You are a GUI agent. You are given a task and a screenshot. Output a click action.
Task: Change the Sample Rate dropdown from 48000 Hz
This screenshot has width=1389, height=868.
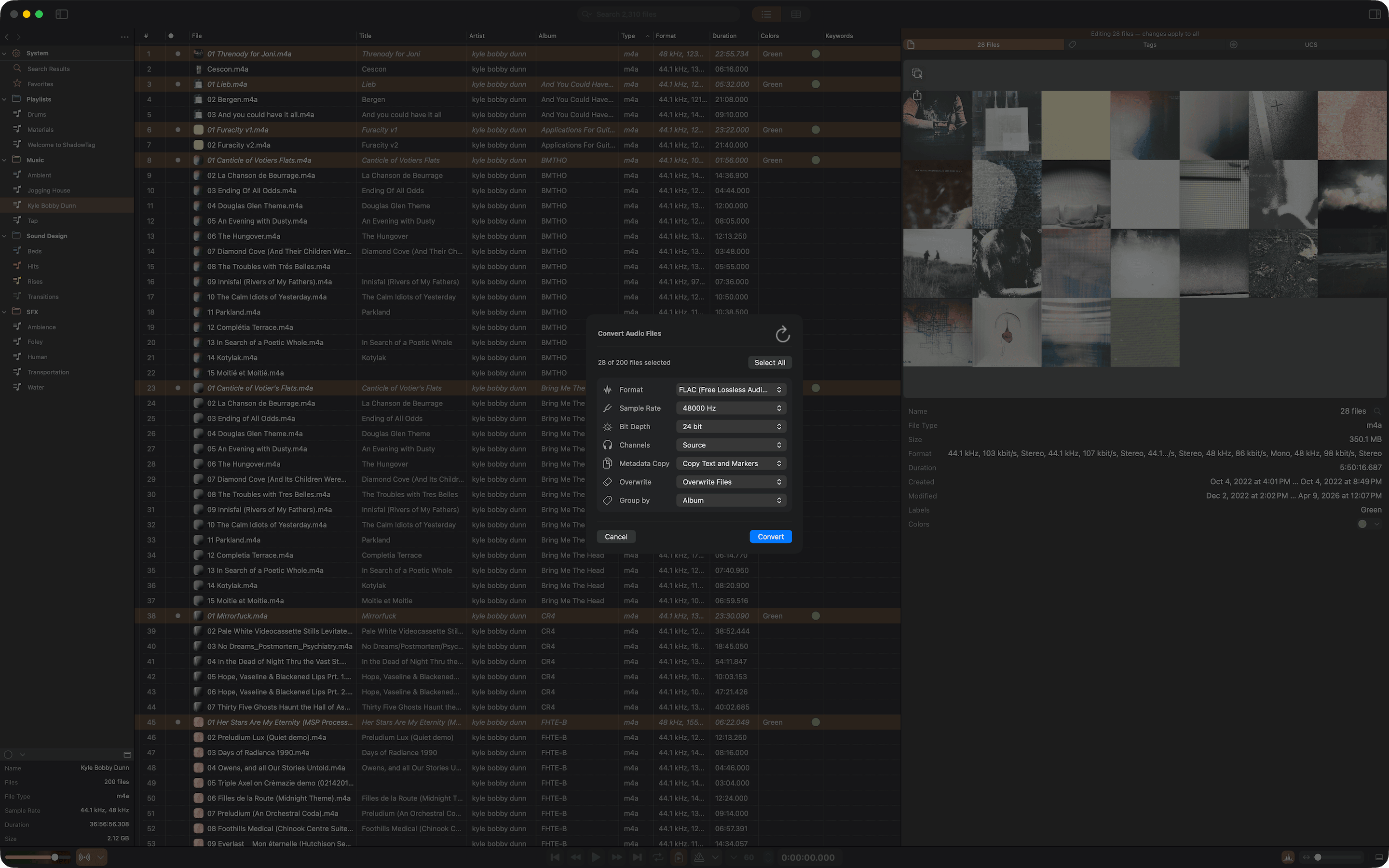(x=731, y=407)
